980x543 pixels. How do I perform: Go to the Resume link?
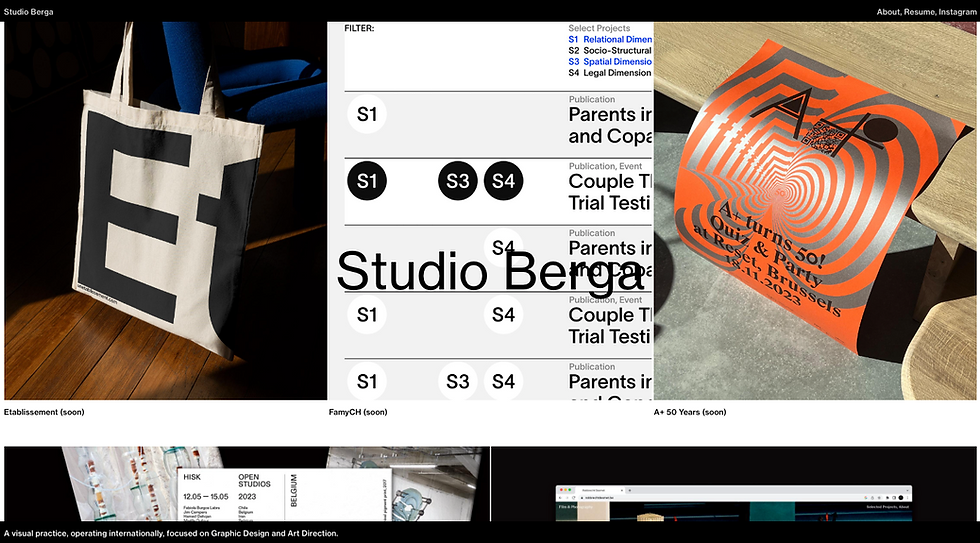coord(919,12)
